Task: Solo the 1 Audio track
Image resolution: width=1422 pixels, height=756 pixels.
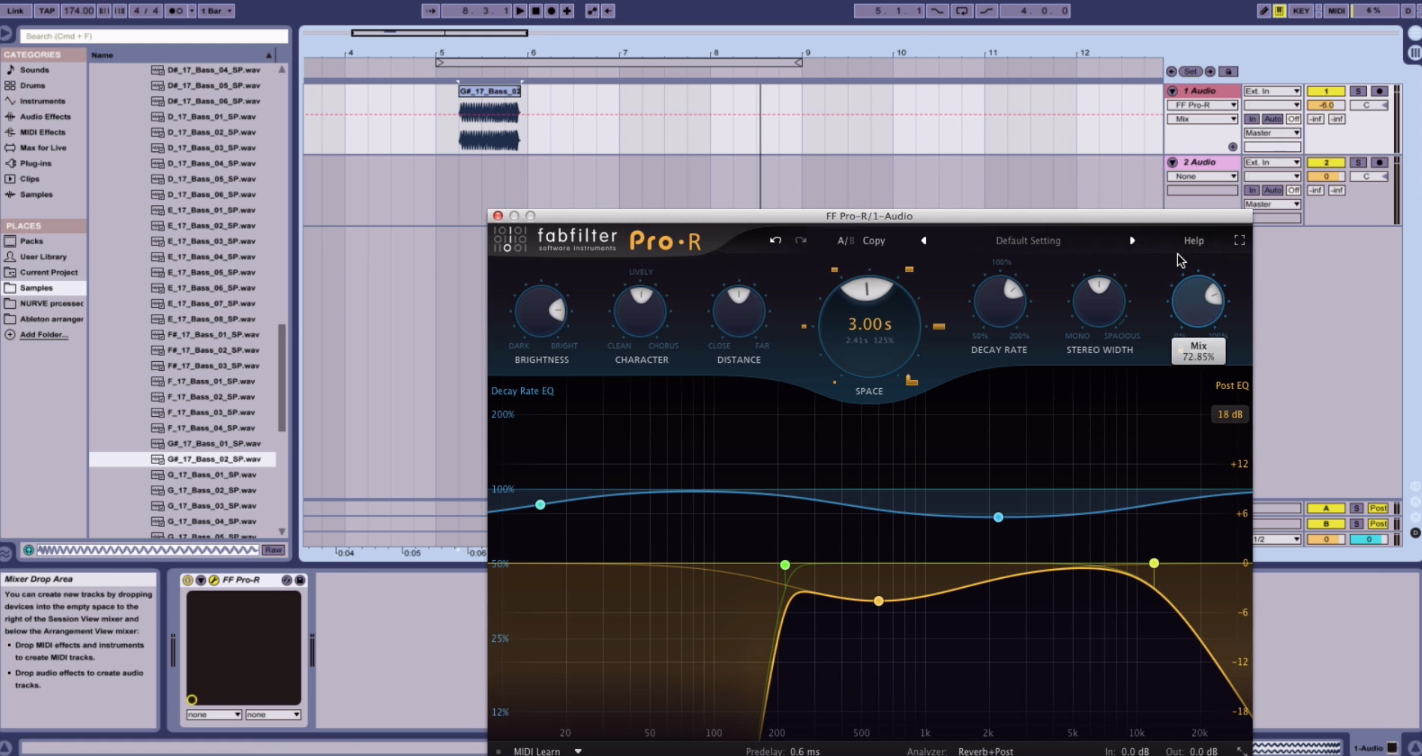Action: 1358,91
